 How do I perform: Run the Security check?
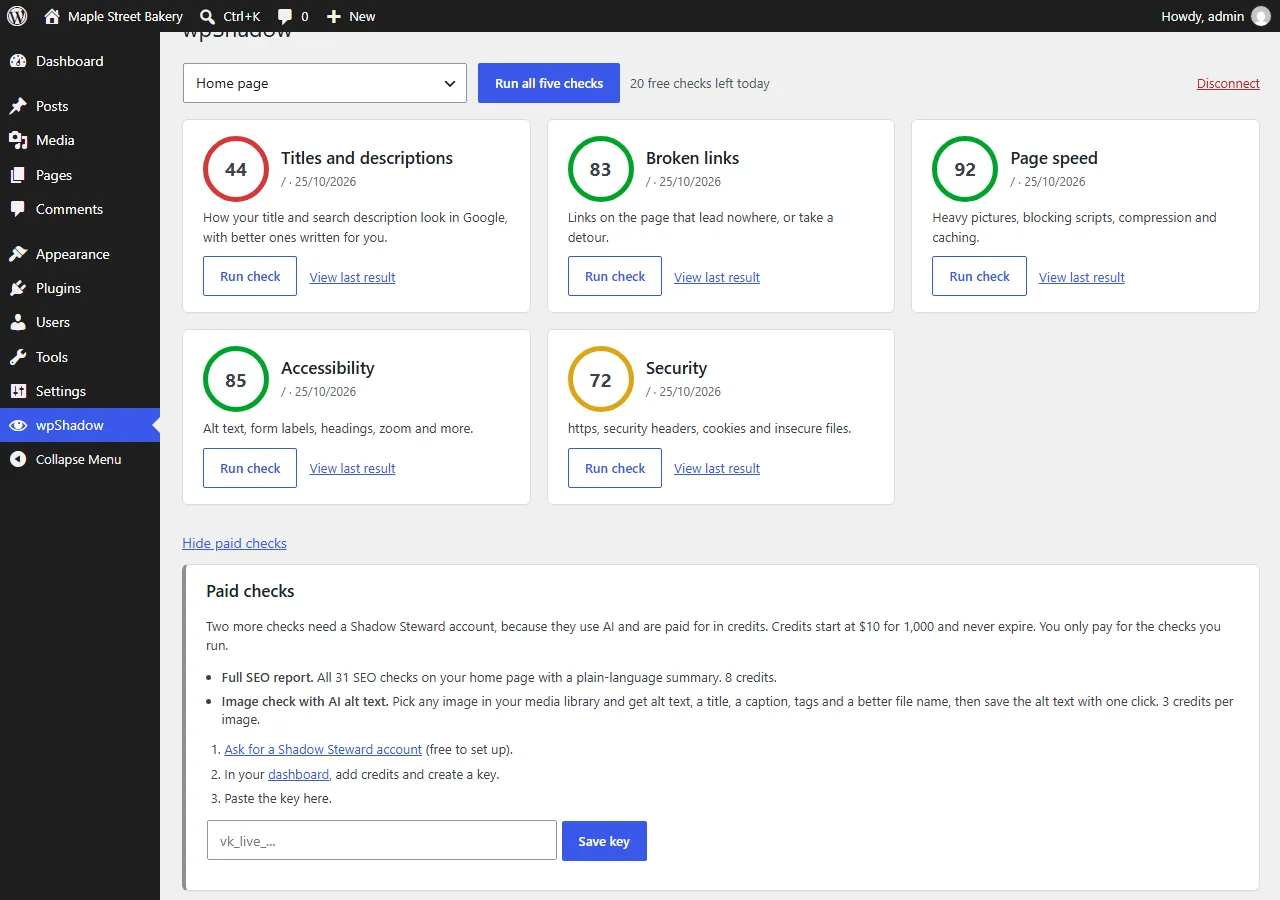point(615,468)
